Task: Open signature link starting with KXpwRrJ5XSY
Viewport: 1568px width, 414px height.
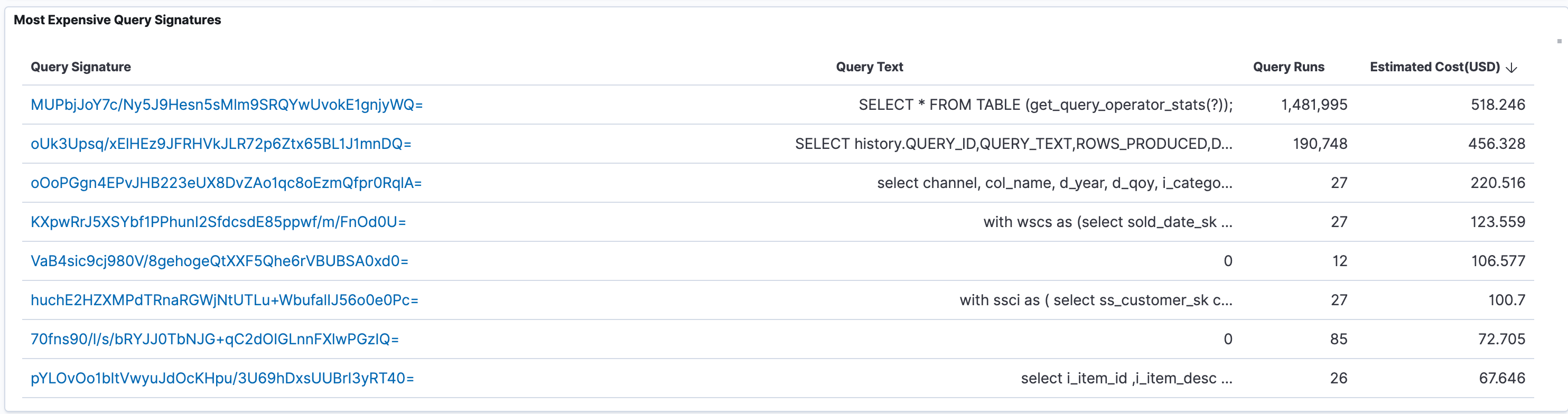Action: pyautogui.click(x=218, y=222)
